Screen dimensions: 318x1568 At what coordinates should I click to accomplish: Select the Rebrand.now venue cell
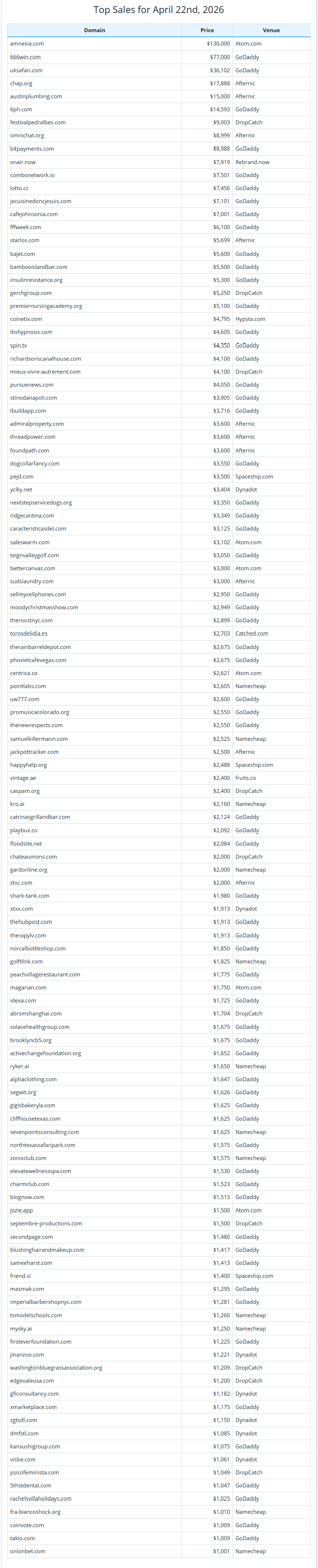[x=252, y=162]
